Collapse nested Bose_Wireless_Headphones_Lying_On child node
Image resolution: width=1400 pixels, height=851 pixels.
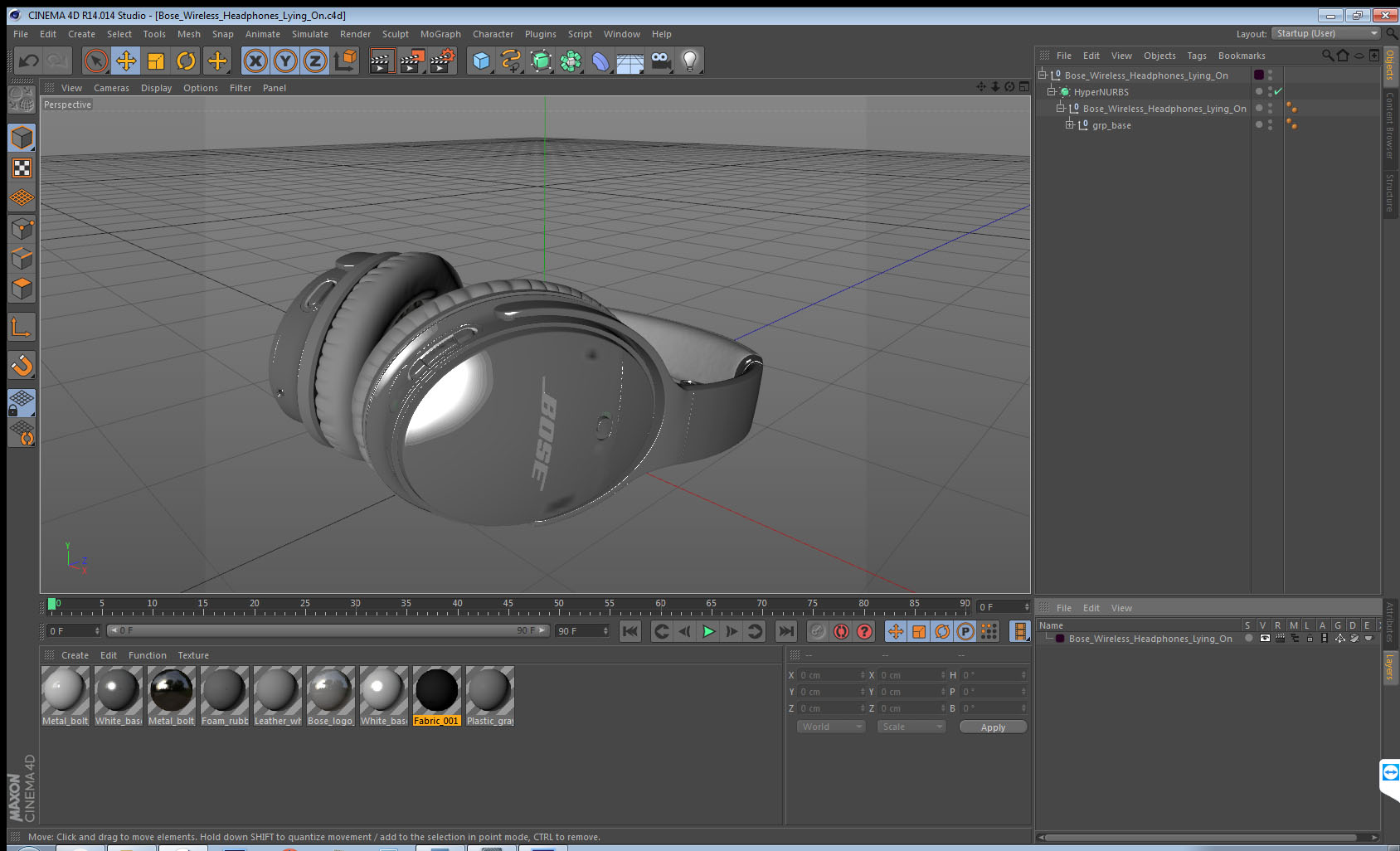pos(1060,109)
